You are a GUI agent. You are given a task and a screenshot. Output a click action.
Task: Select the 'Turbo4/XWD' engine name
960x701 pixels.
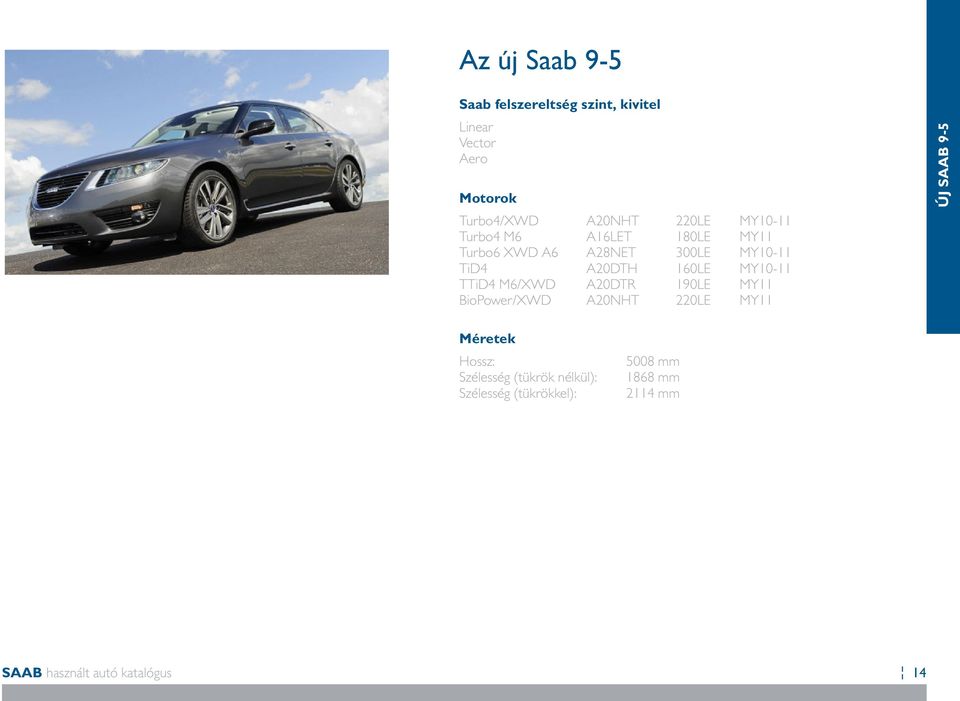pos(499,220)
